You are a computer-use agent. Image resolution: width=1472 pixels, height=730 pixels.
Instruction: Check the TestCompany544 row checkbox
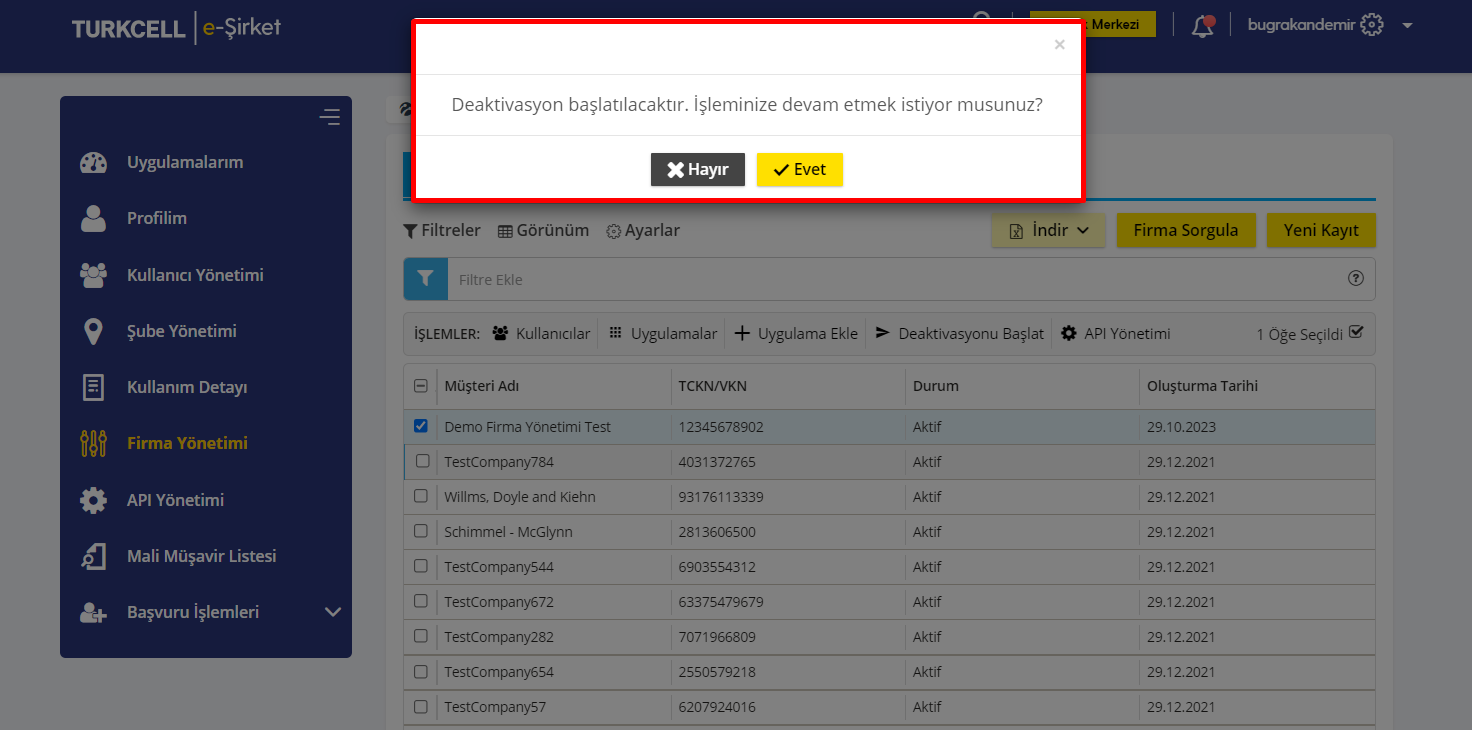[x=422, y=566]
